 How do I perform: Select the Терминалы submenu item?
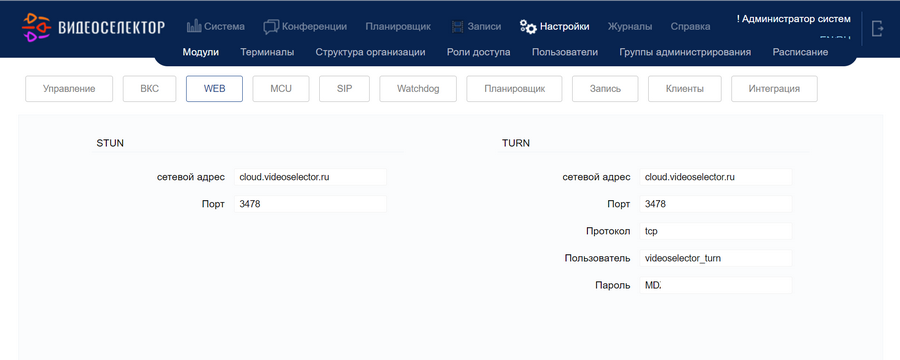(x=267, y=52)
